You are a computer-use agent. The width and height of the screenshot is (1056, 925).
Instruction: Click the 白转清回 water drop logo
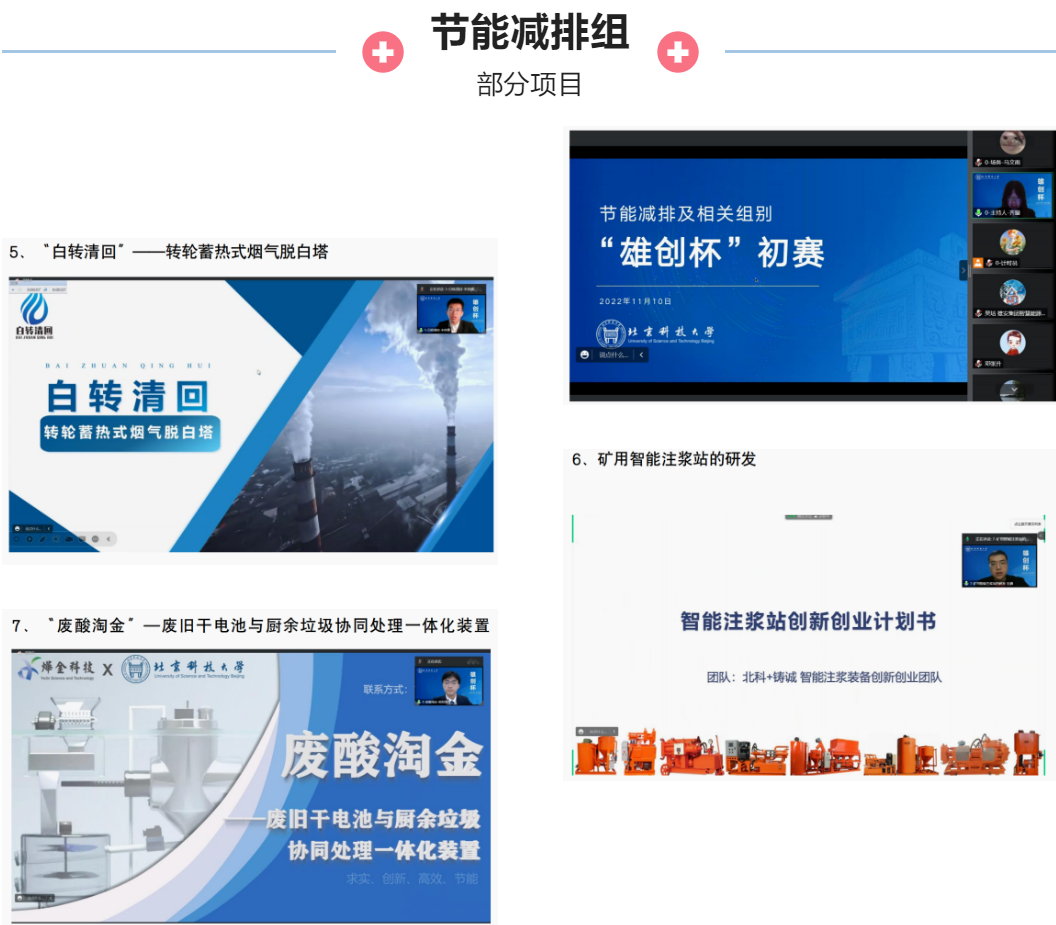[34, 307]
